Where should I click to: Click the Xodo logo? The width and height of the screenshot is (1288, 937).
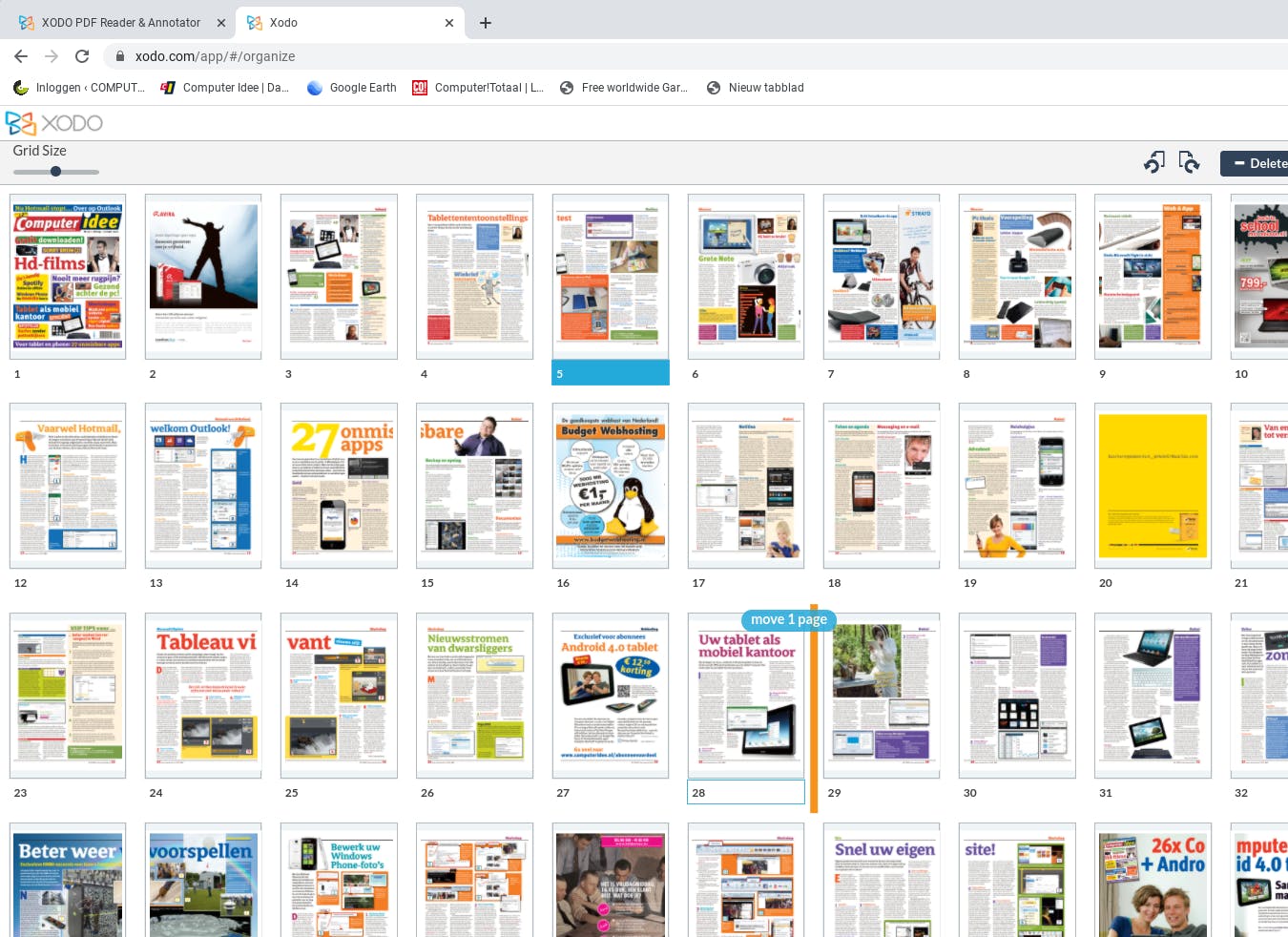tap(54, 123)
